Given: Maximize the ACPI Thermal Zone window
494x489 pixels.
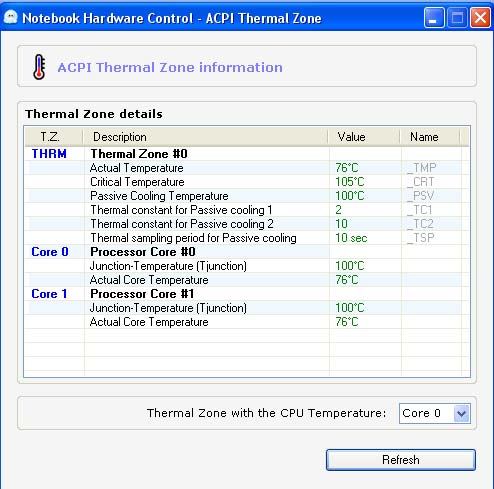Looking at the screenshot, I should (x=457, y=18).
